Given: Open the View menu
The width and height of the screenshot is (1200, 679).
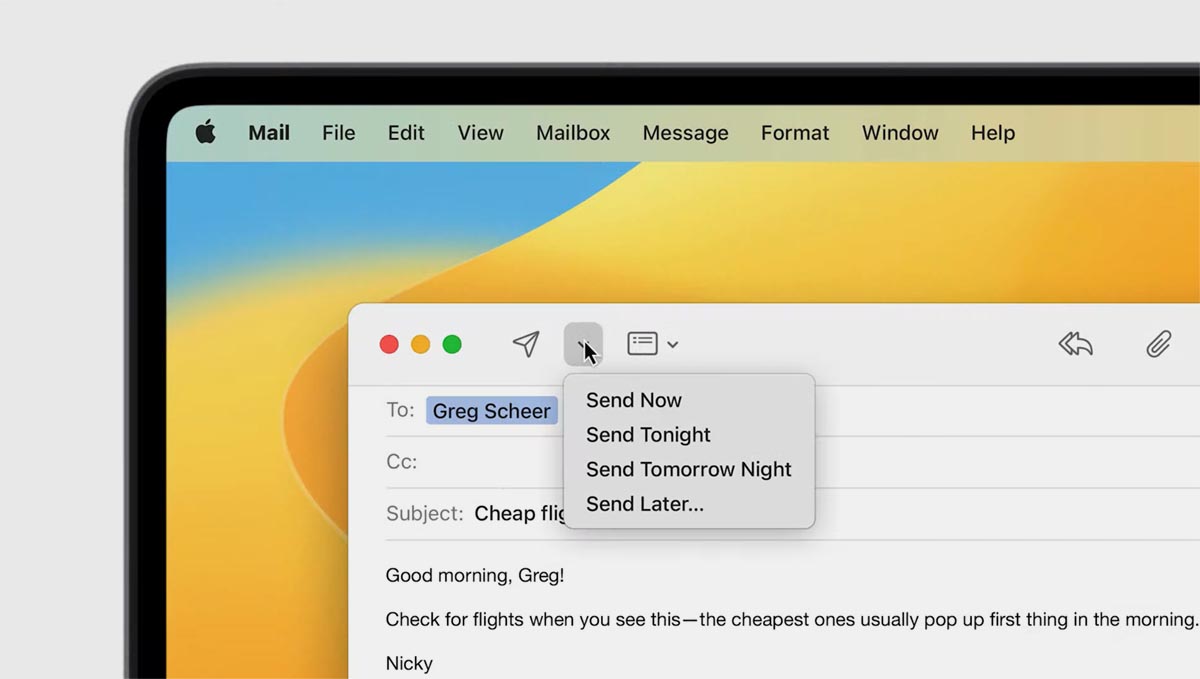Looking at the screenshot, I should [481, 133].
